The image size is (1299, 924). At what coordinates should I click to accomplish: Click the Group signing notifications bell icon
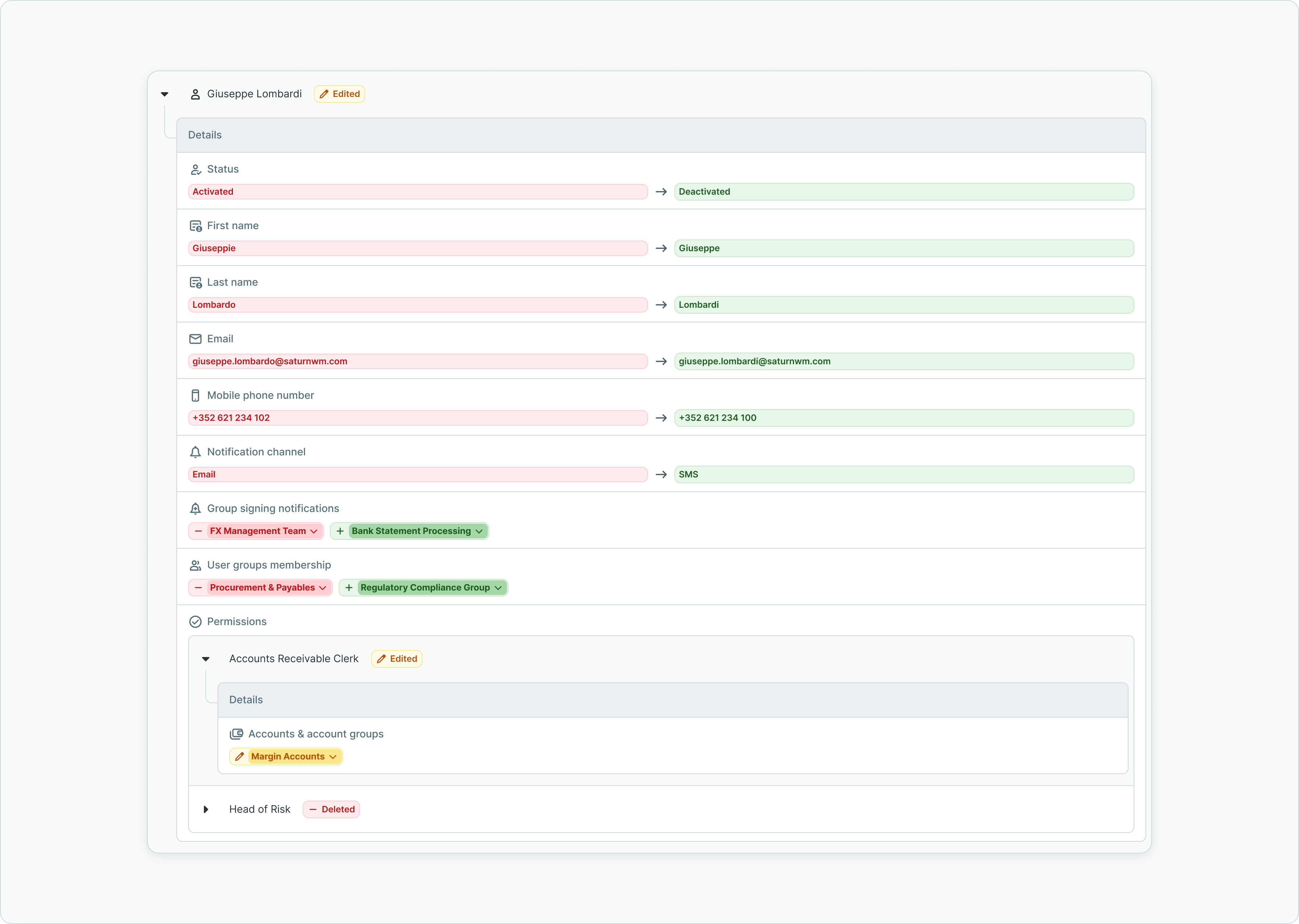[x=195, y=509]
